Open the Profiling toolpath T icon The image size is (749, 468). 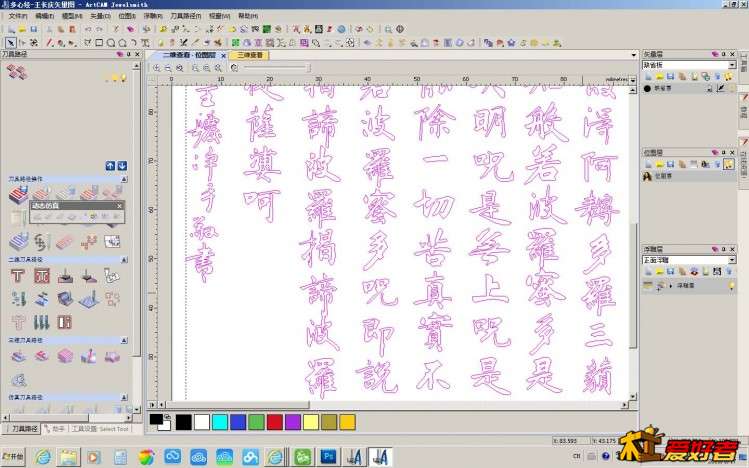coord(18,276)
